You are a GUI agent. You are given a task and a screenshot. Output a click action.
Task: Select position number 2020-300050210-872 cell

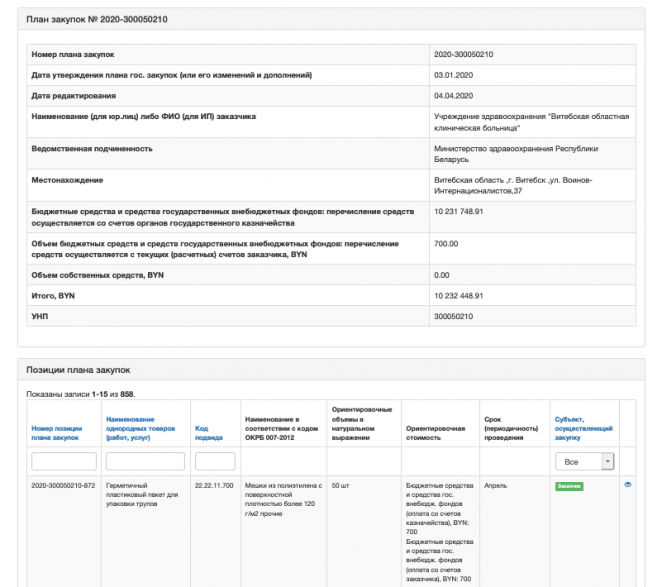pyautogui.click(x=65, y=485)
